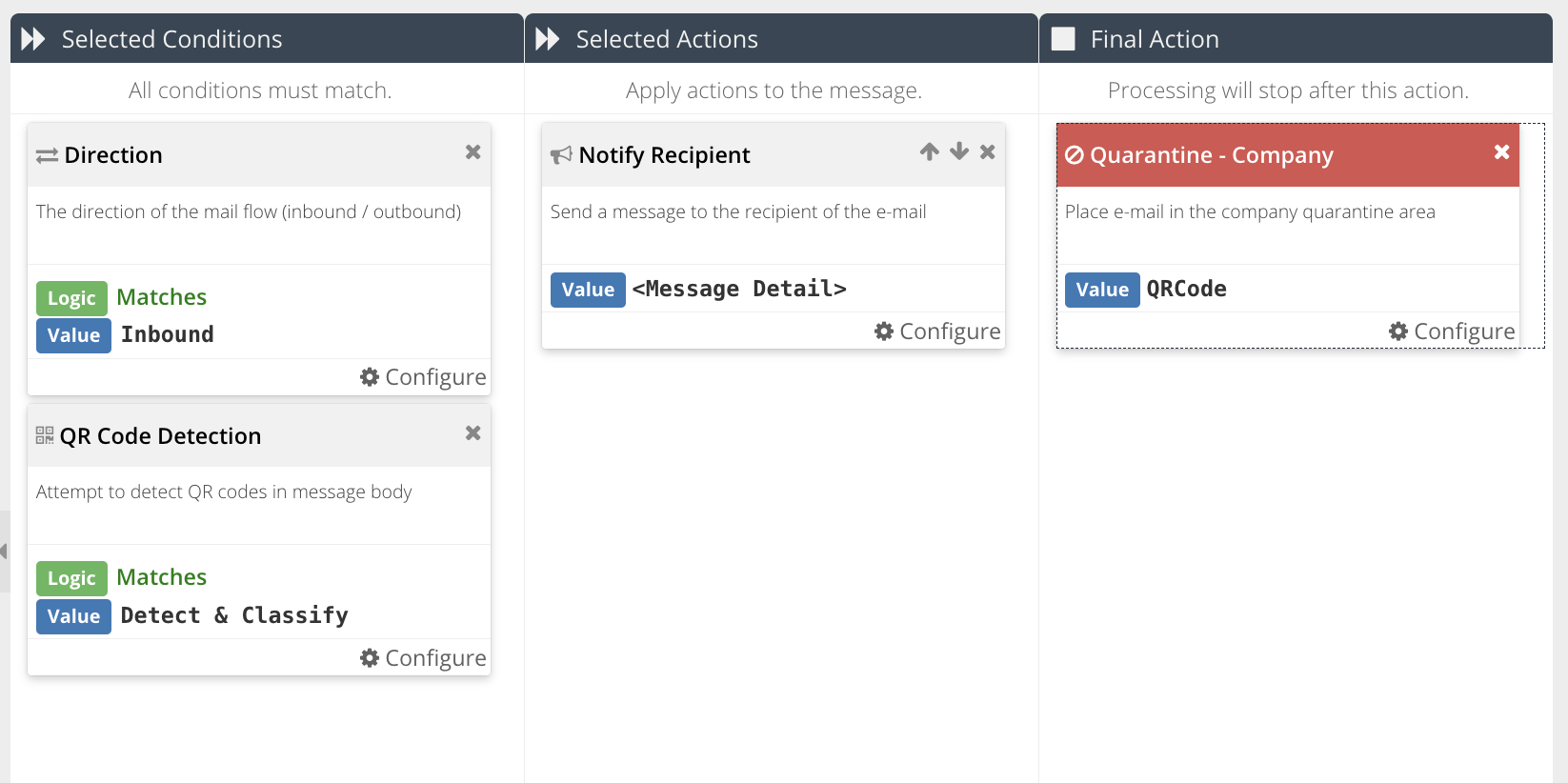Remove the Direction condition
Image resolution: width=1568 pixels, height=783 pixels.
click(x=472, y=152)
